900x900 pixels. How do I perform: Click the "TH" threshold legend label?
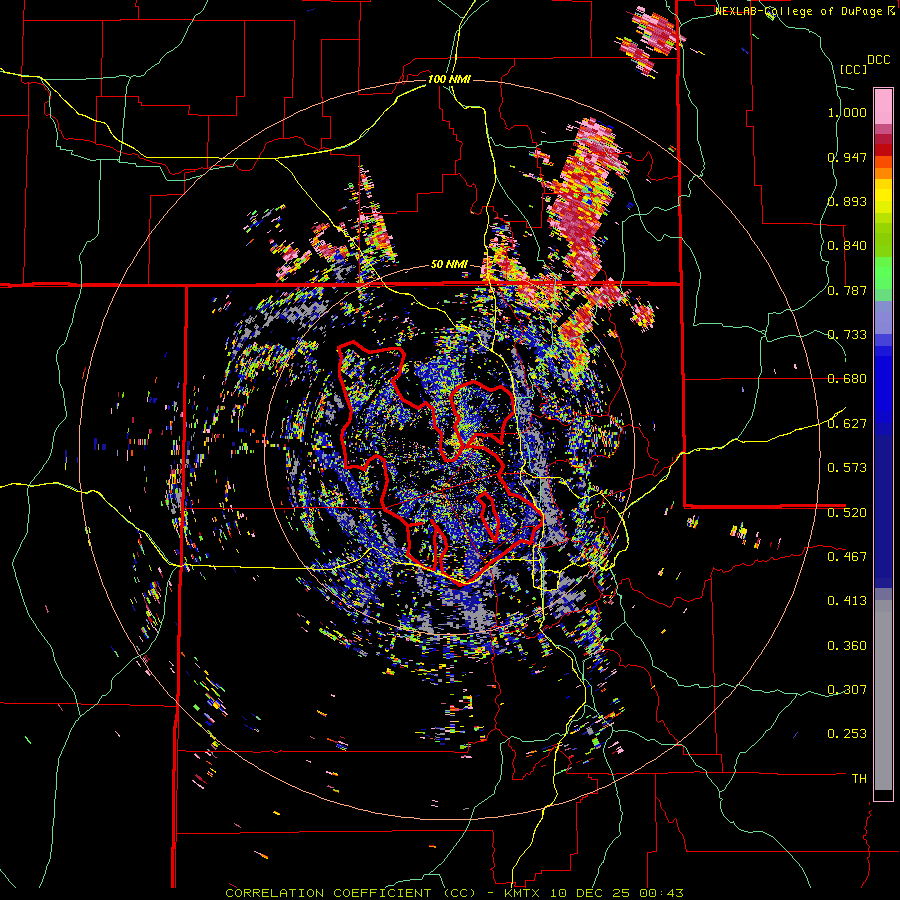click(859, 779)
